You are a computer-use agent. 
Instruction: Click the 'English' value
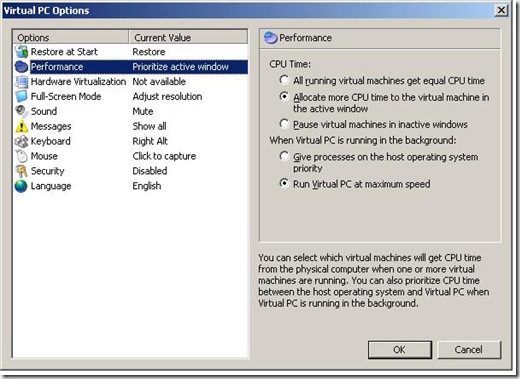click(147, 186)
